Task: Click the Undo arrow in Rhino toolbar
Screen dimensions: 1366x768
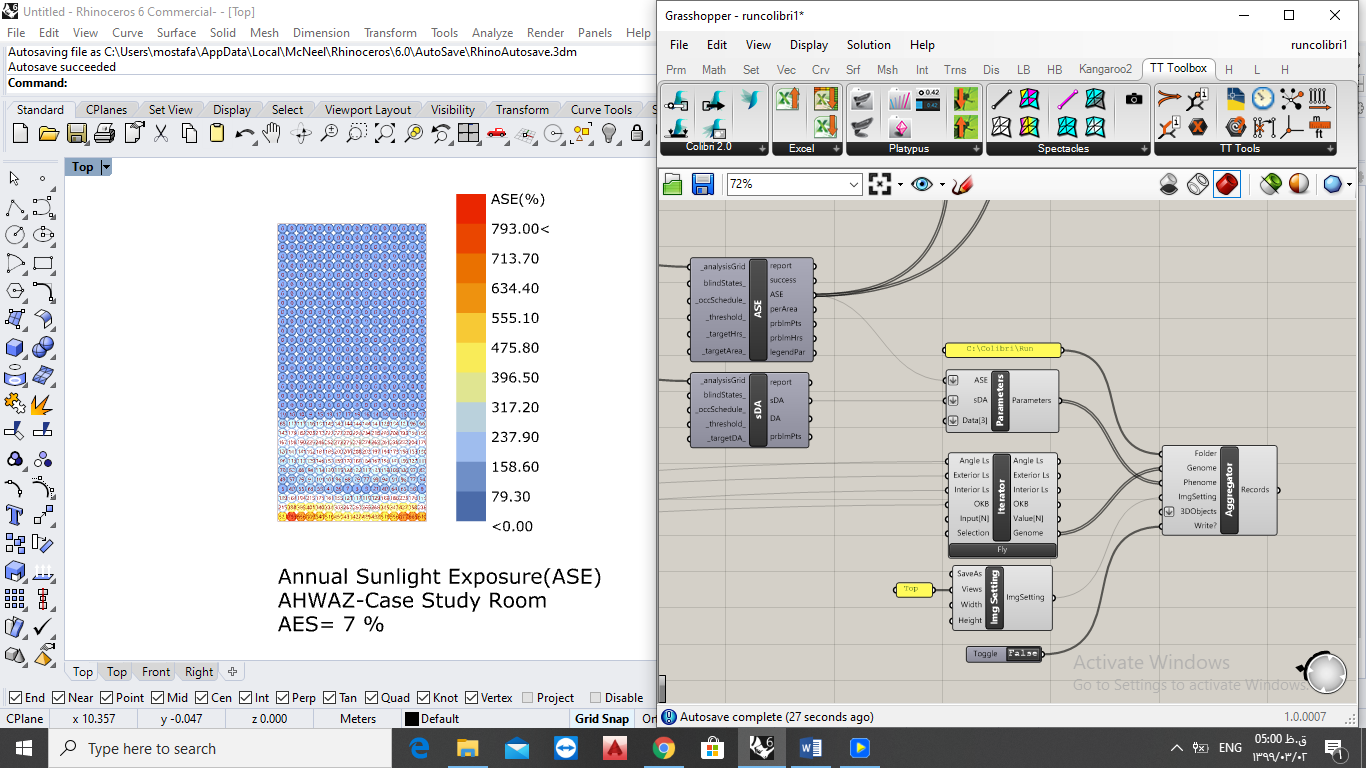Action: pyautogui.click(x=244, y=133)
